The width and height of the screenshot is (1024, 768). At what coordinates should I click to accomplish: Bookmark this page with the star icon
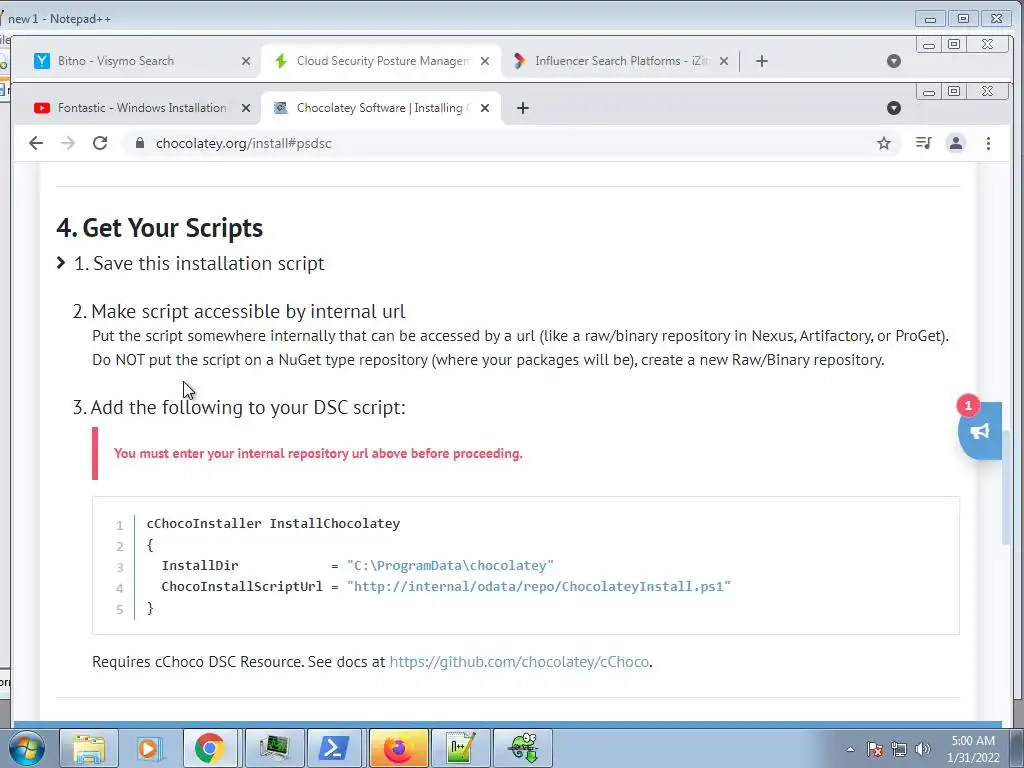pyautogui.click(x=884, y=143)
